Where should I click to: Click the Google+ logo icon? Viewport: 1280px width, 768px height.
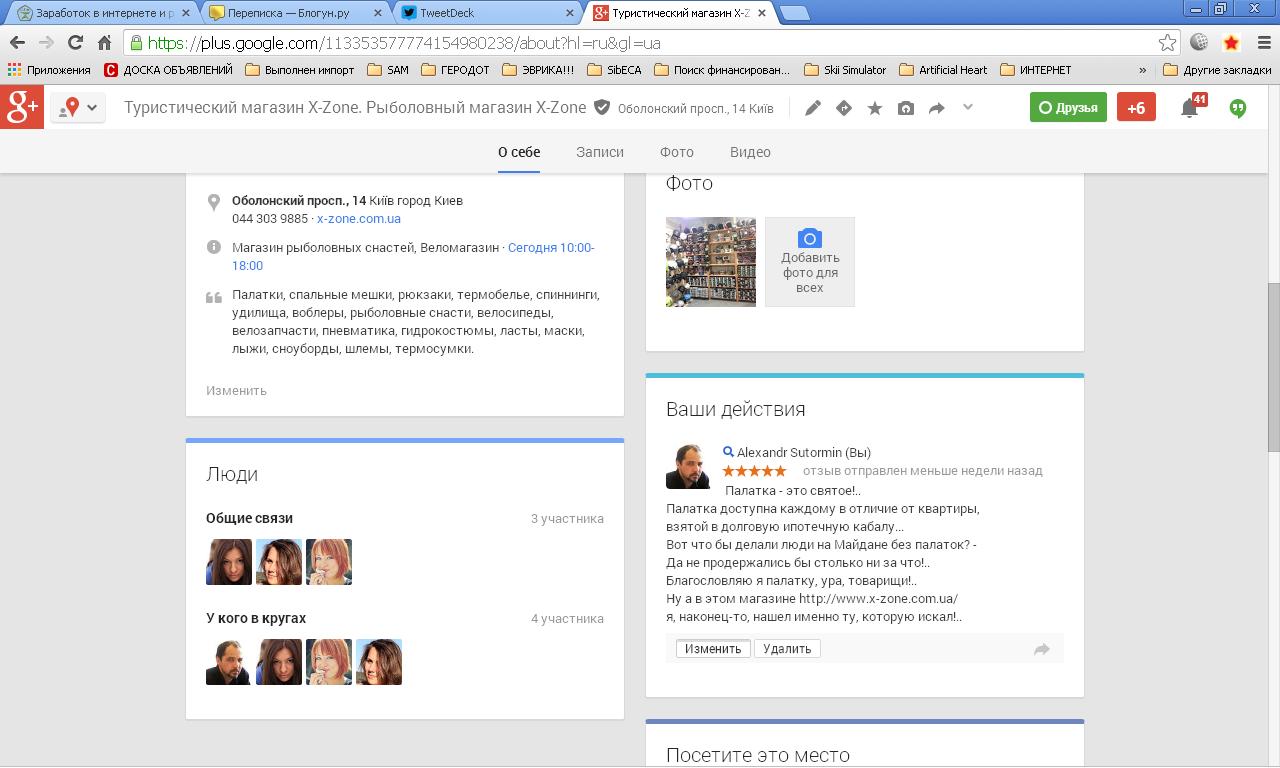(x=22, y=107)
